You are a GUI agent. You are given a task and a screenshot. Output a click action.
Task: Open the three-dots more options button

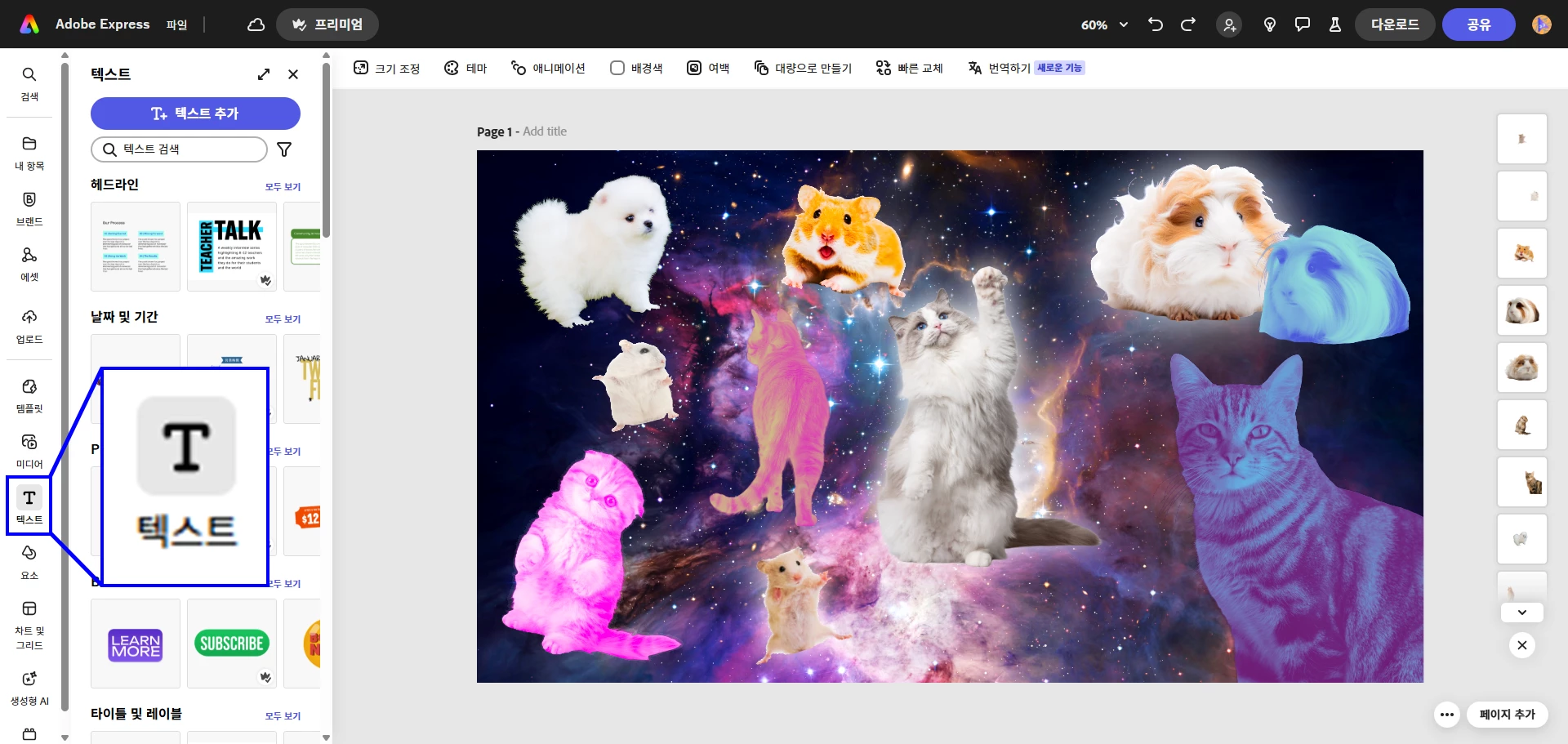tap(1447, 715)
